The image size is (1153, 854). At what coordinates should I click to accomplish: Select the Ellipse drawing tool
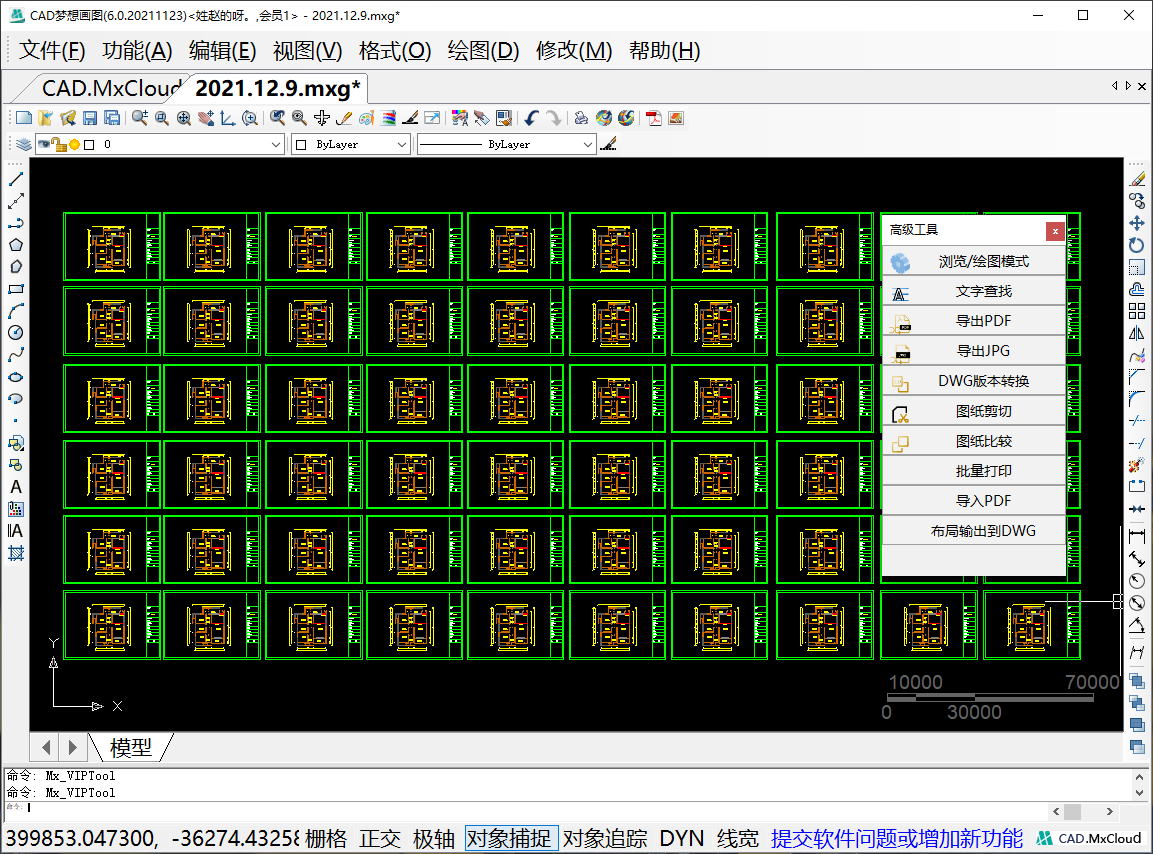click(15, 377)
